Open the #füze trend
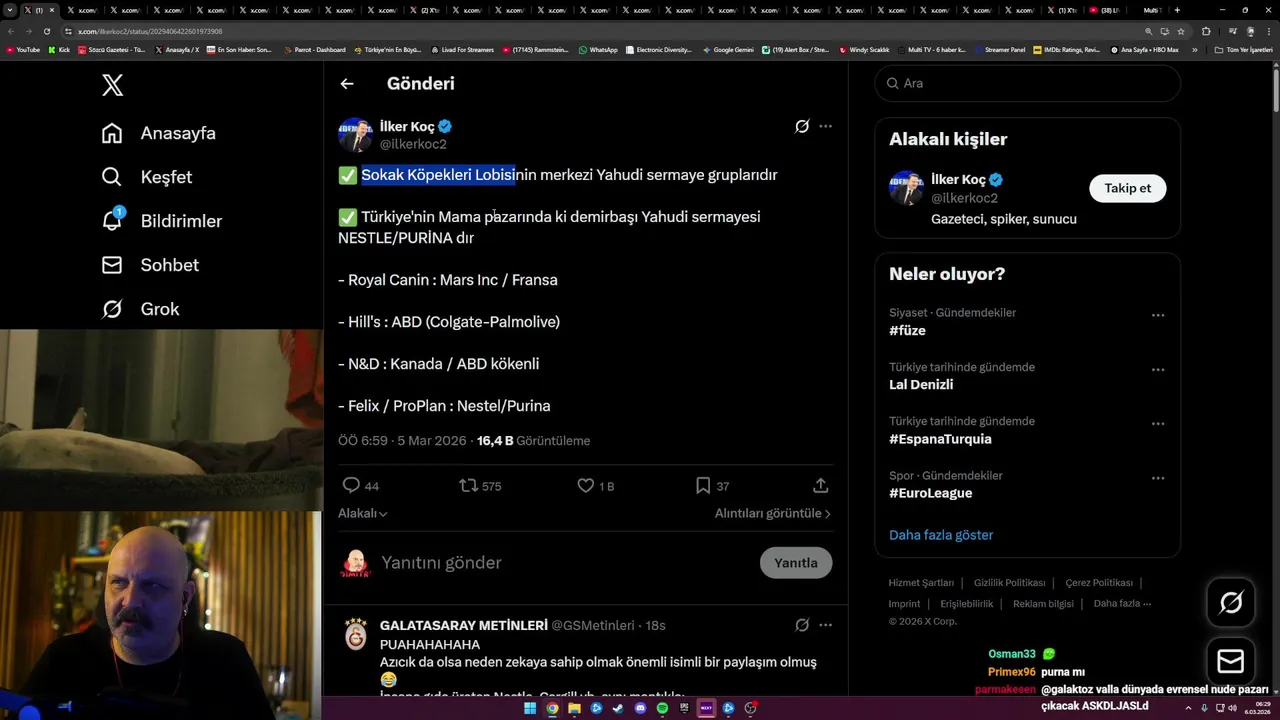Screen dimensions: 1280x720 [907, 331]
